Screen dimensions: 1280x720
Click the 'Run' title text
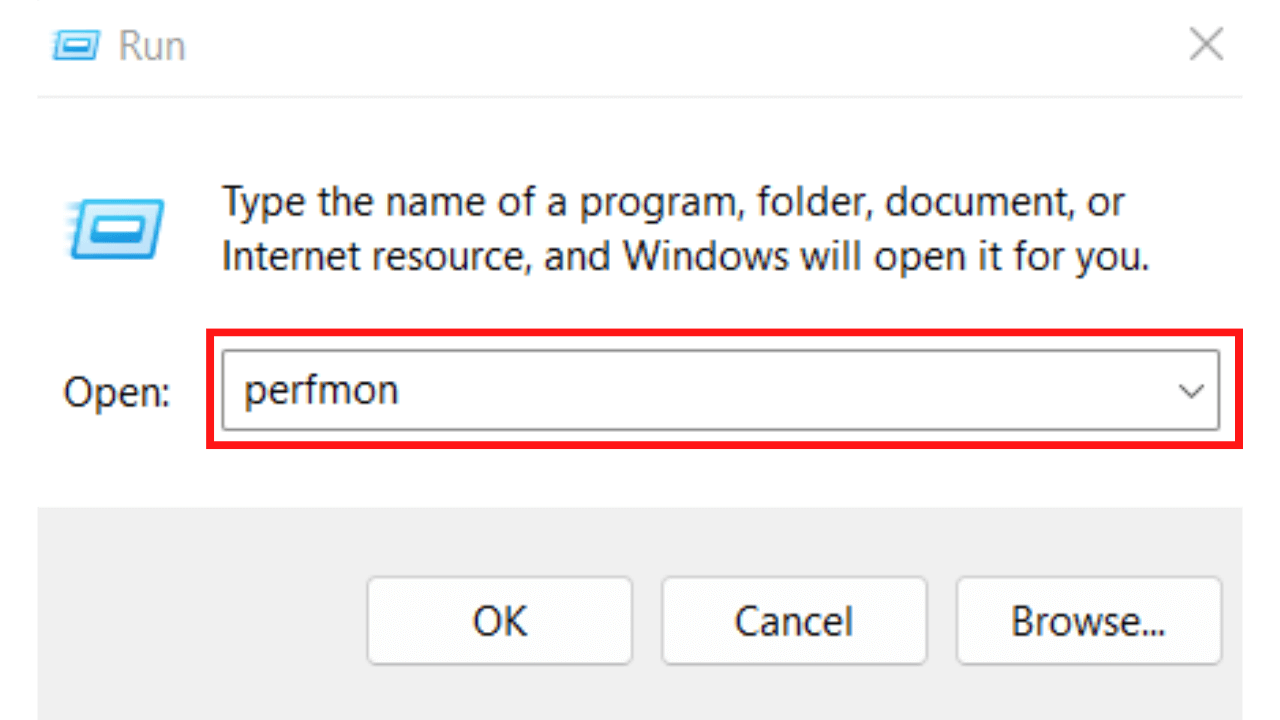pos(152,46)
